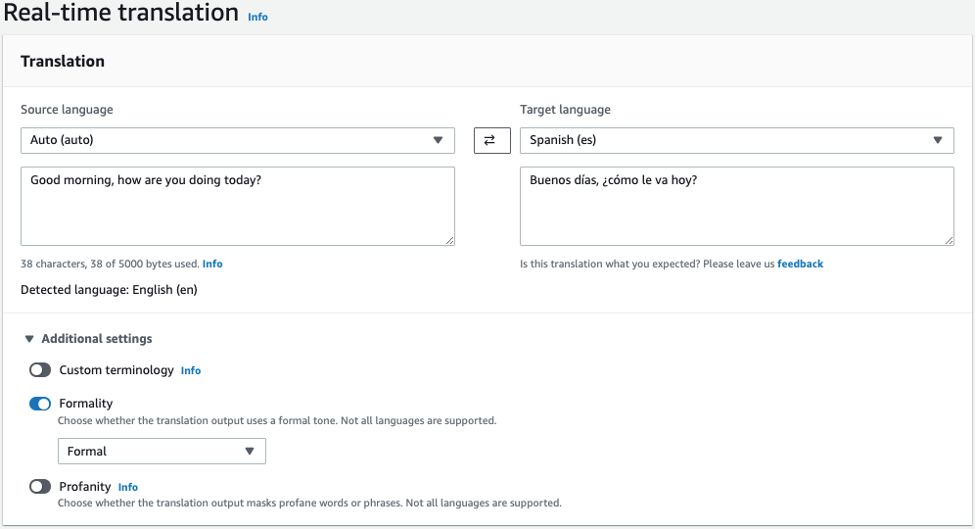The image size is (977, 529).
Task: Open the Source language Auto dropdown
Action: pyautogui.click(x=237, y=141)
